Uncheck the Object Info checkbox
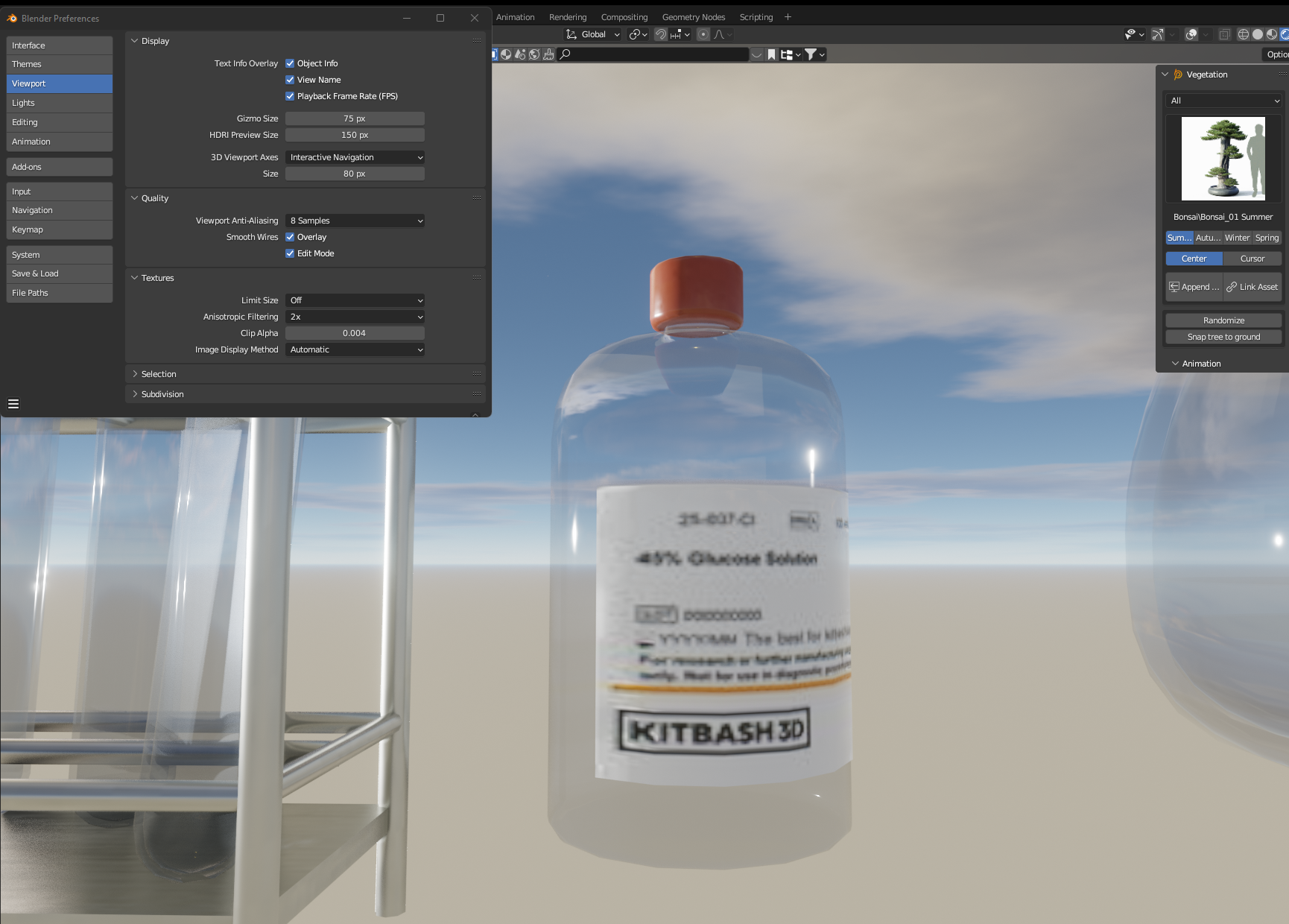This screenshot has height=924, width=1289. (x=290, y=63)
